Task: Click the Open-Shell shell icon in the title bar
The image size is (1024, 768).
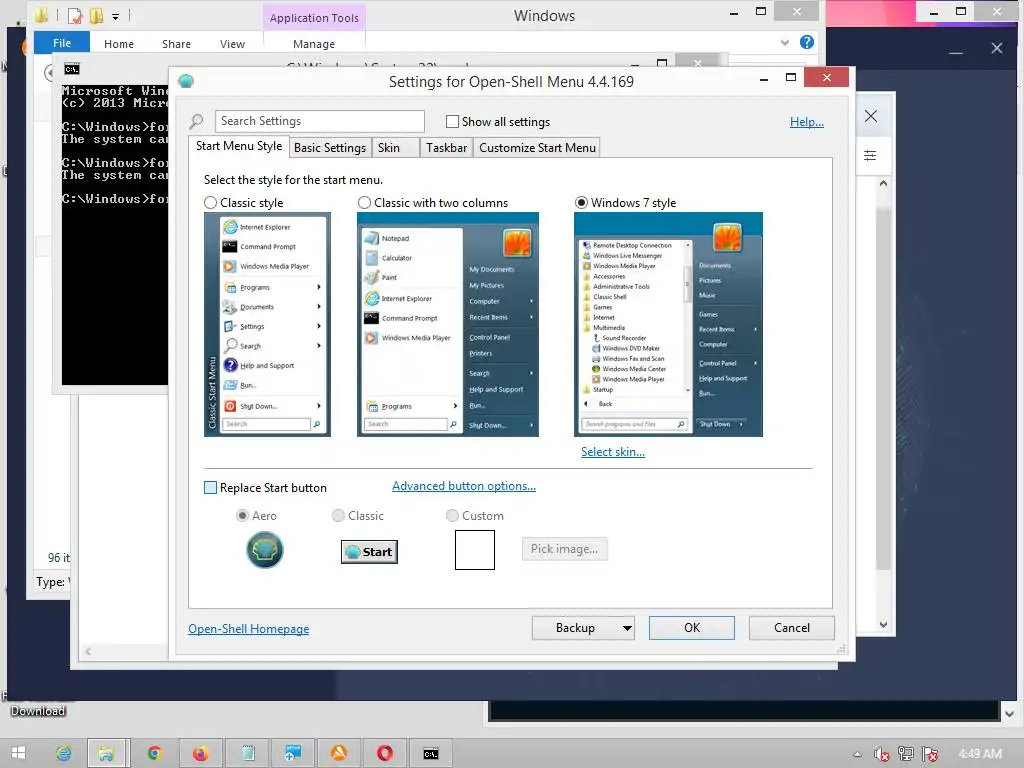Action: pyautogui.click(x=186, y=81)
